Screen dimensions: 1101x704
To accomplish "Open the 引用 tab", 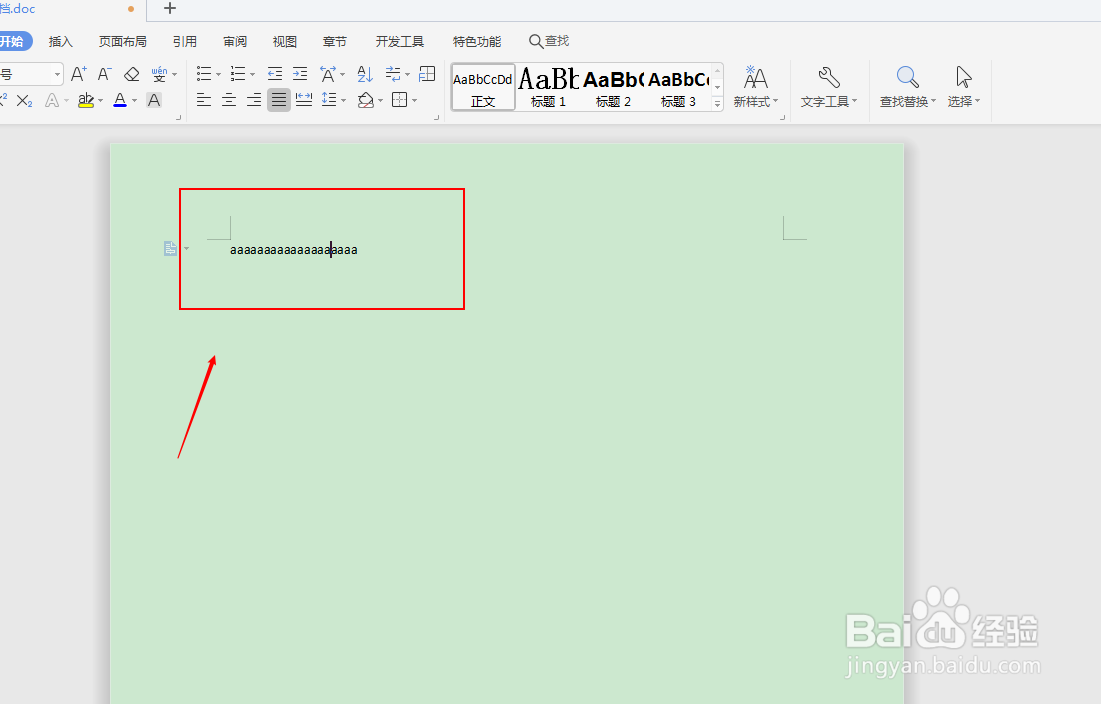I will tap(185, 41).
